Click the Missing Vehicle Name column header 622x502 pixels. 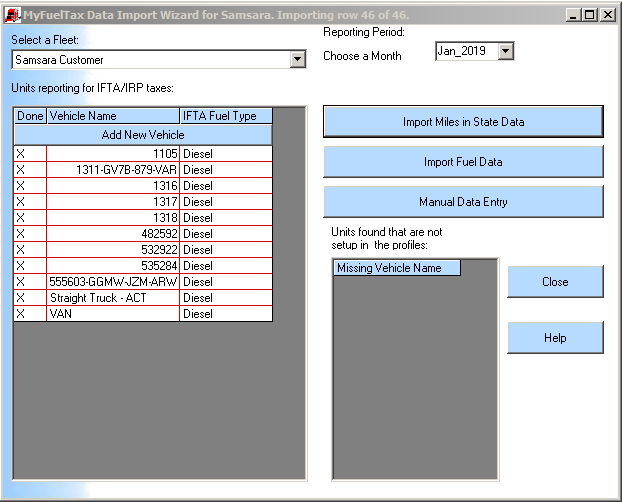pos(397,268)
